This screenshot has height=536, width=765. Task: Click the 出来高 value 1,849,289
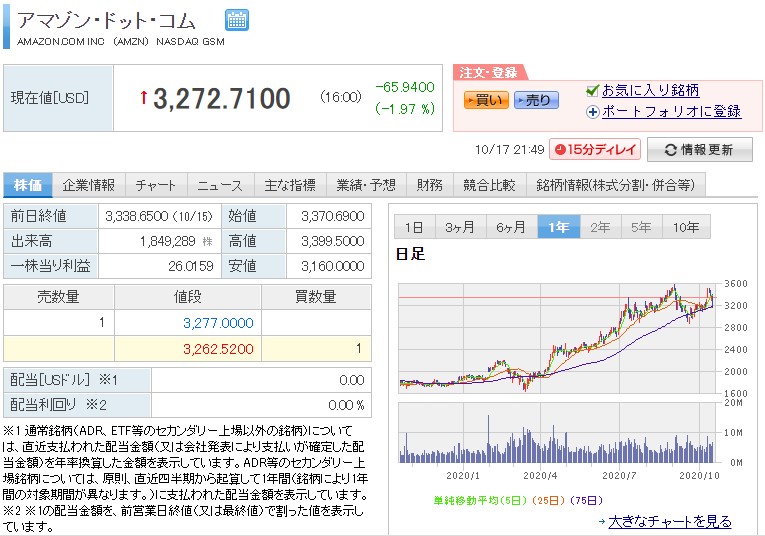(167, 241)
